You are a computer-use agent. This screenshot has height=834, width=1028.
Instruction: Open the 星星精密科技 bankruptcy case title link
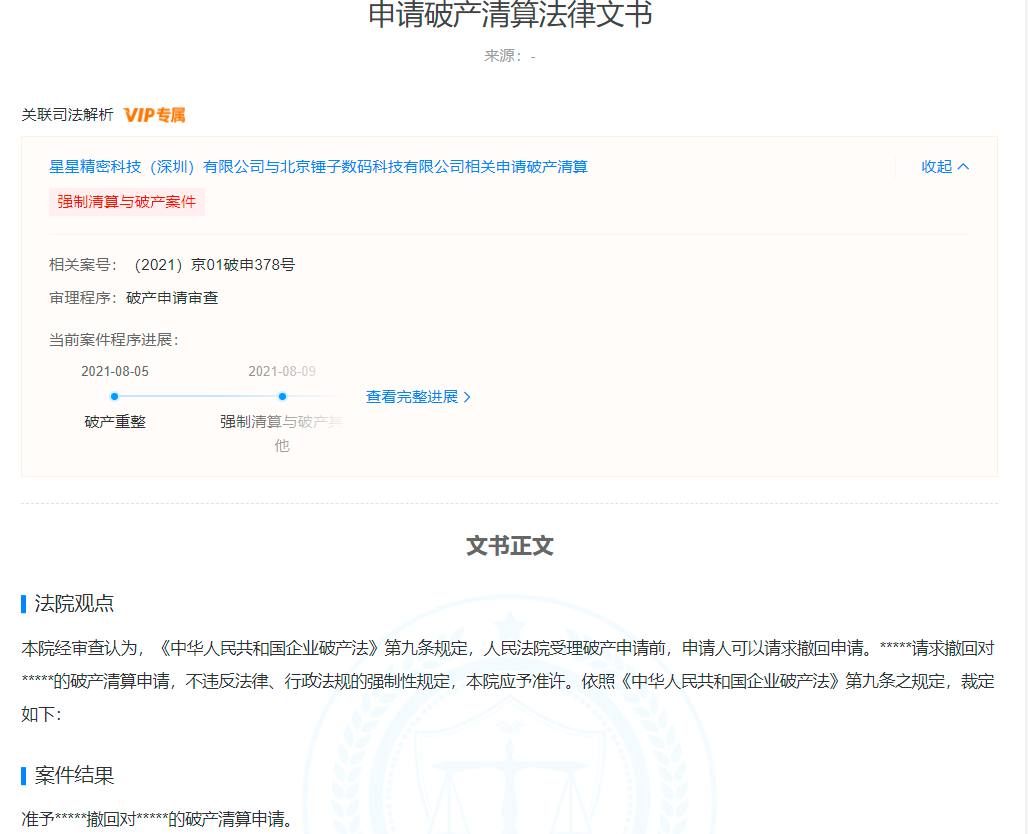click(318, 167)
